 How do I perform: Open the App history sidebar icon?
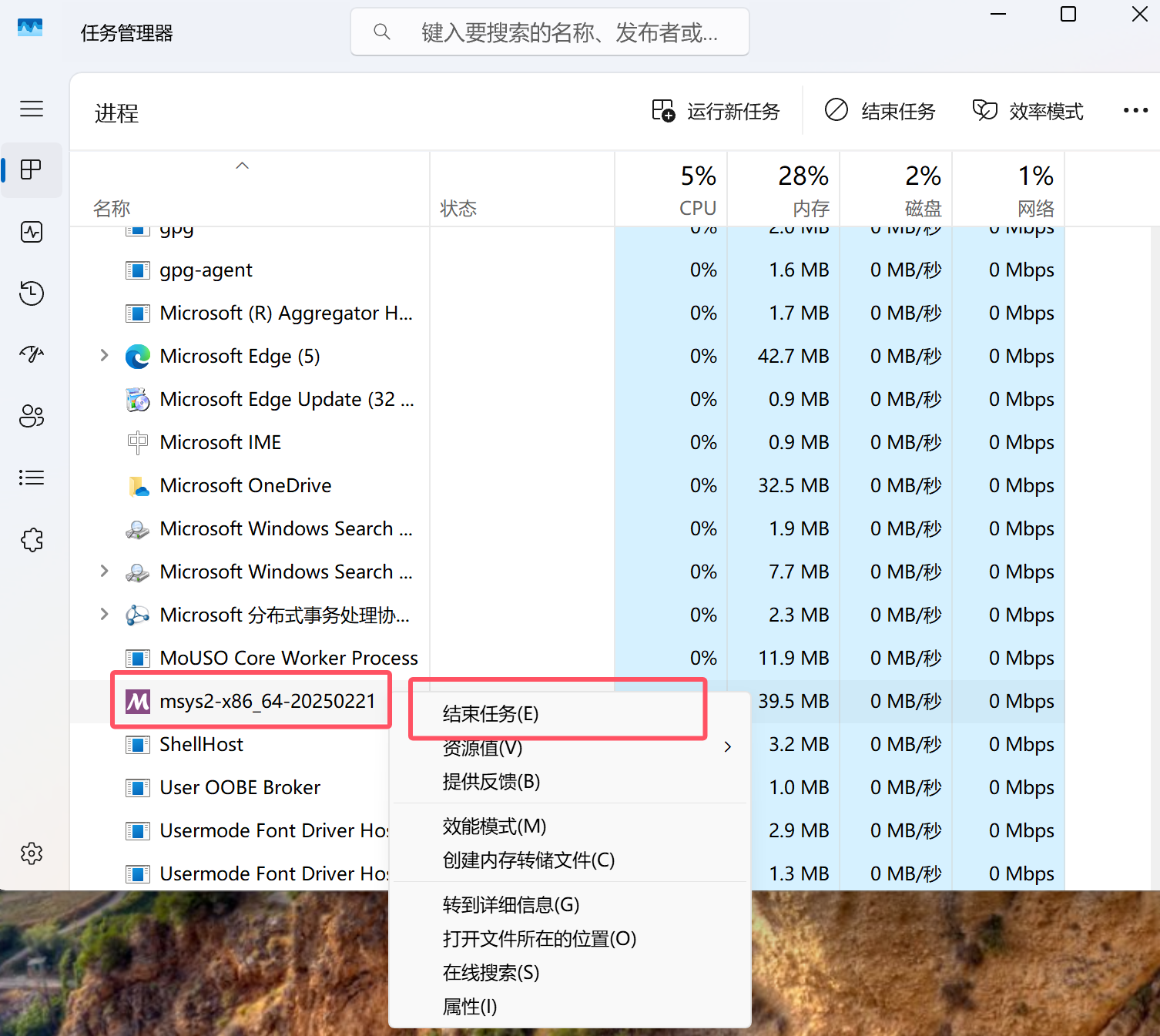pos(32,293)
